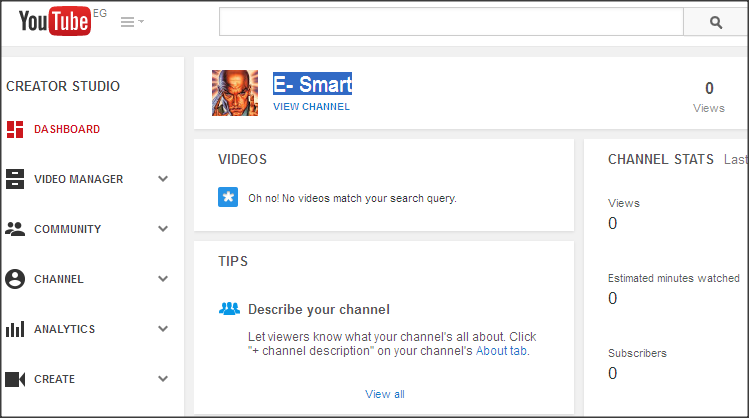Click the Video Manager drawer icon
This screenshot has height=418, width=749.
point(15,179)
